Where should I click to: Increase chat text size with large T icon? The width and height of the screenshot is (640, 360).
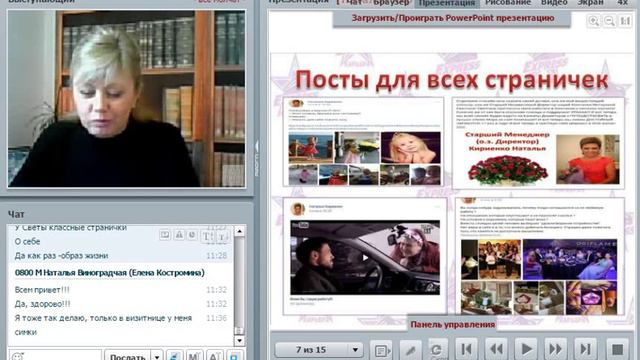(x=207, y=236)
